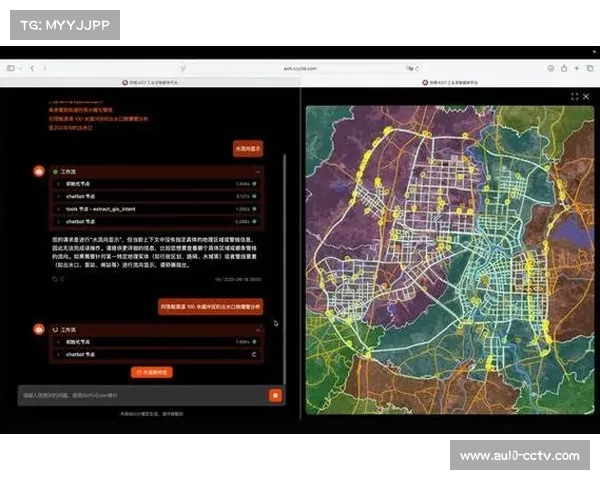Collapse the second 工作流 panel chevron
Screen dimensions: 600x480
[x=258, y=330]
